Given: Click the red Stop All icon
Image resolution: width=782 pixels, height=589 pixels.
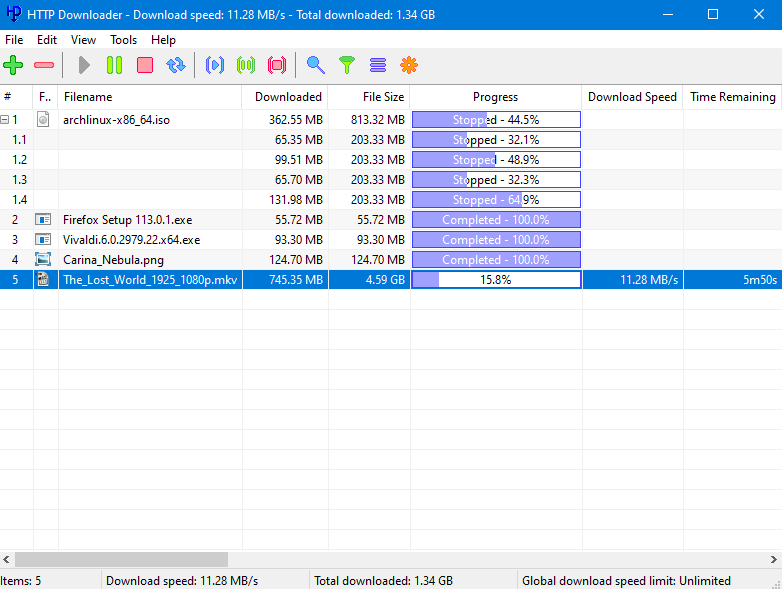Looking at the screenshot, I should 277,65.
